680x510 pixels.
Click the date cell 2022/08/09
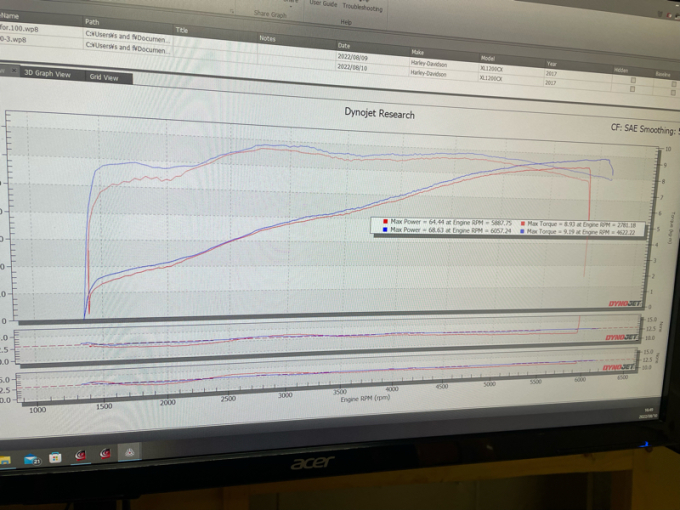point(352,57)
